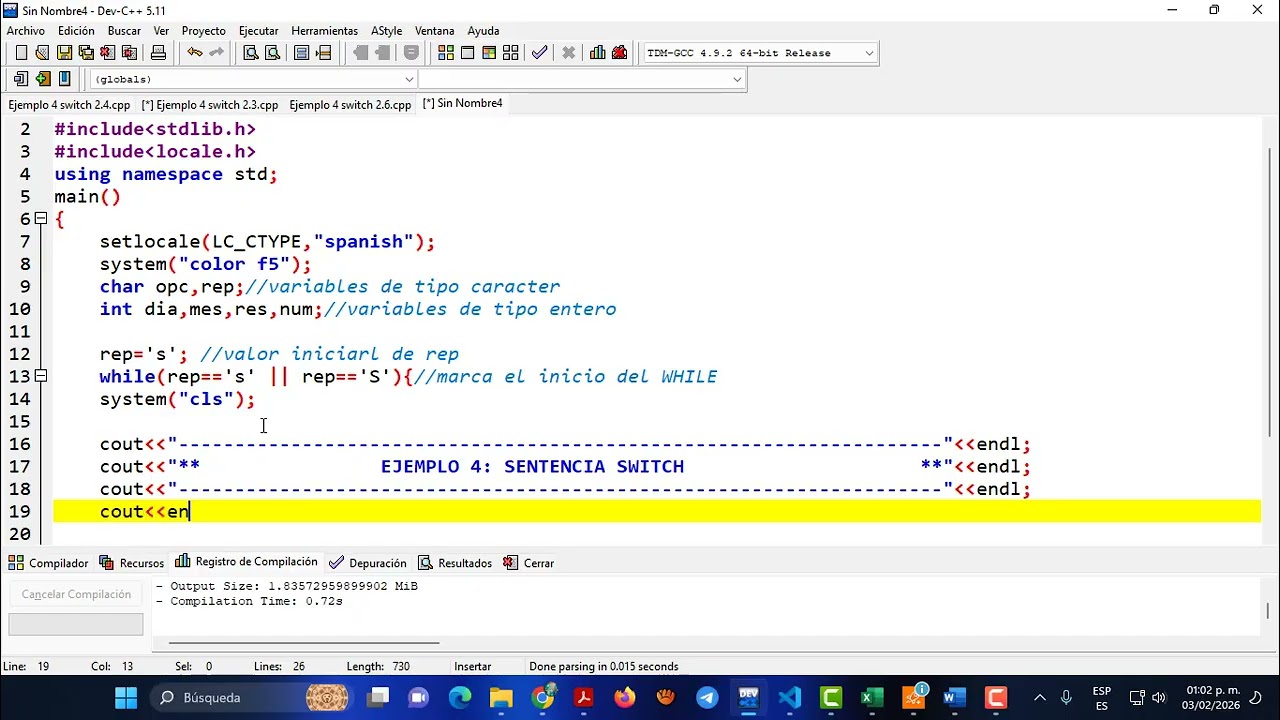Click the green plus icon in second toolbar row
This screenshot has height=720, width=1280.
click(42, 79)
